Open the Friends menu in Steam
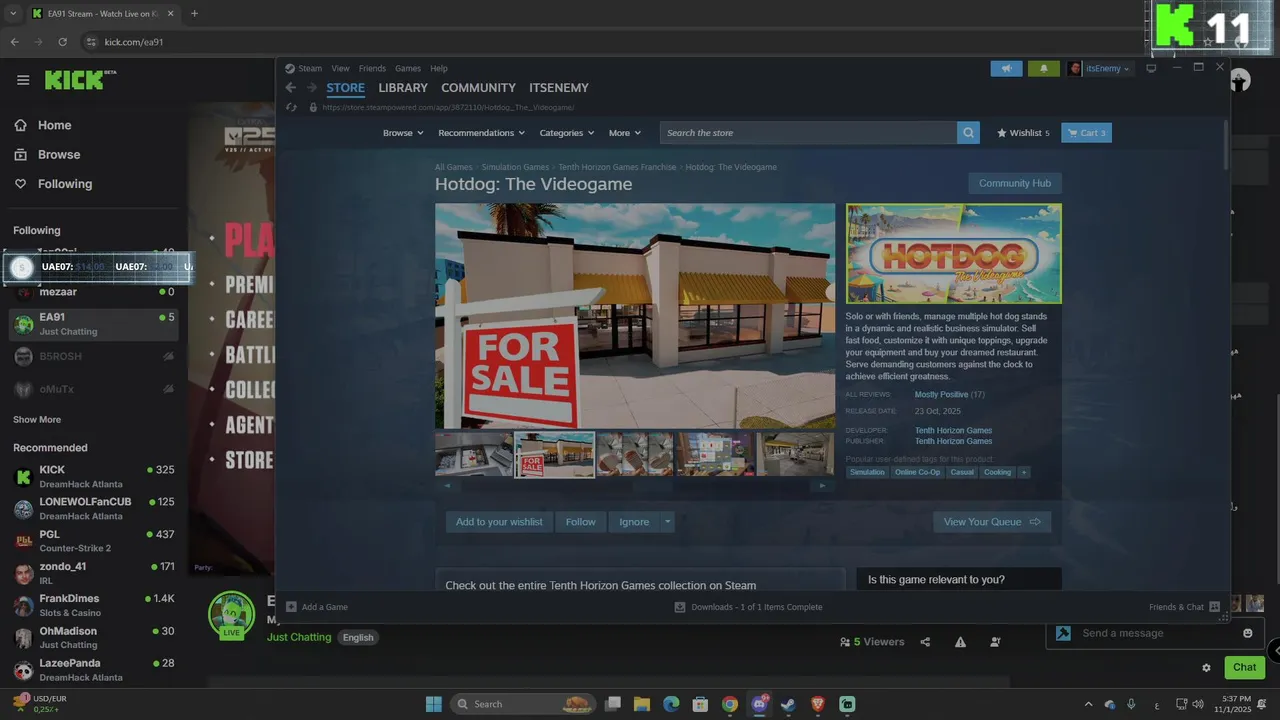 pos(372,69)
